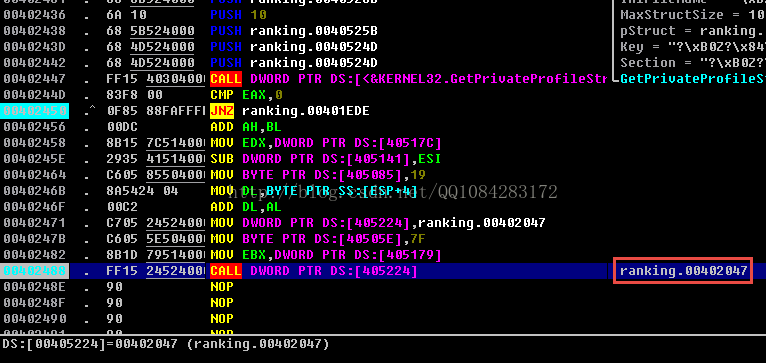Click address 0040246F
Screen dimensions: 766x363
34,207
